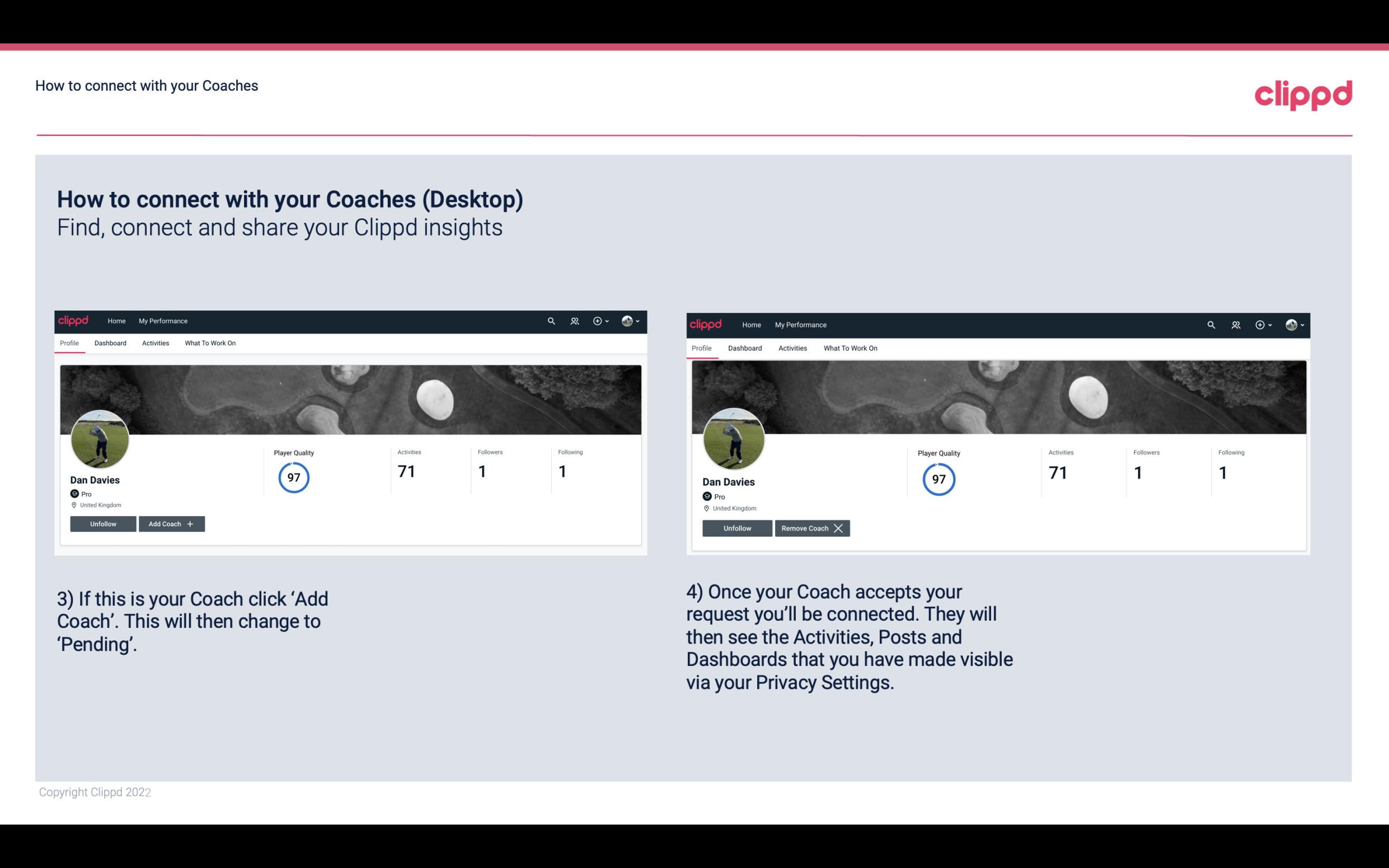1389x868 pixels.
Task: Select the 'Dashboard' tab in right interface
Action: 745,348
